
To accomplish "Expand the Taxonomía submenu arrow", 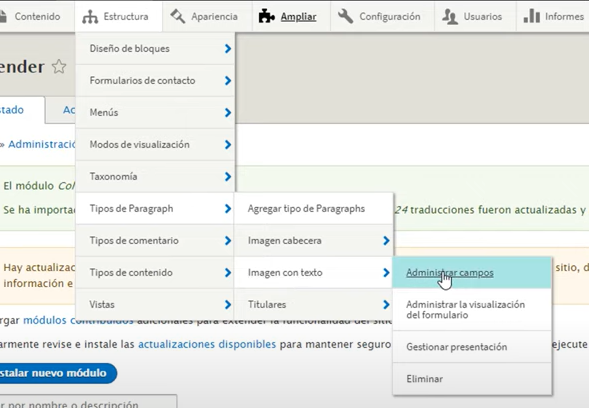I will point(228,176).
